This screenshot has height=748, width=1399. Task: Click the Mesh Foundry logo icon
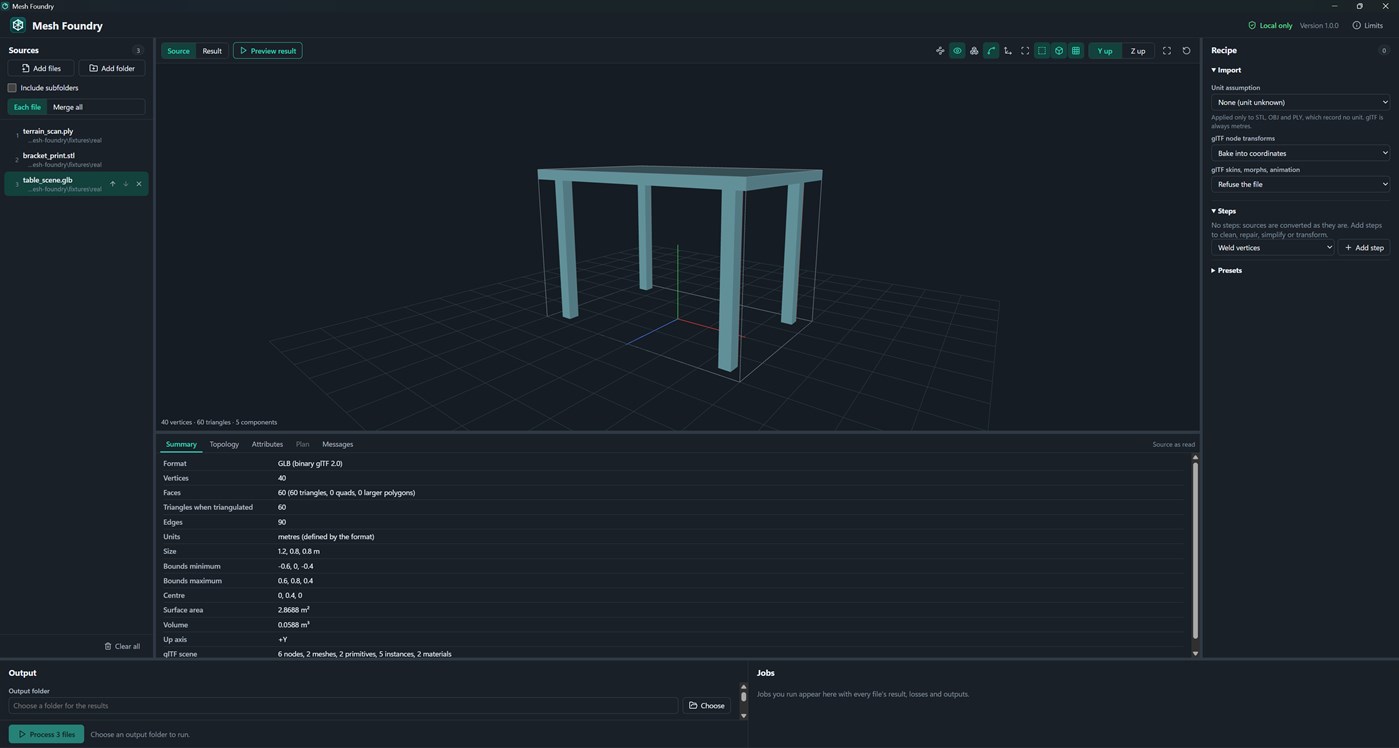coord(18,25)
